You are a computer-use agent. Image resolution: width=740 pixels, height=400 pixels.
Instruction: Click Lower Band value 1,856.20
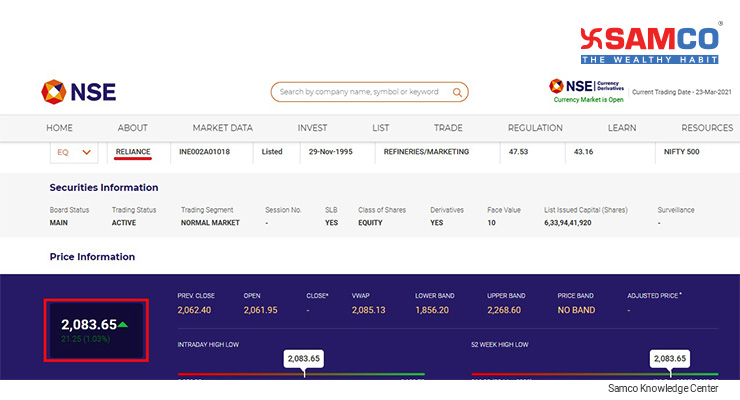[432, 310]
